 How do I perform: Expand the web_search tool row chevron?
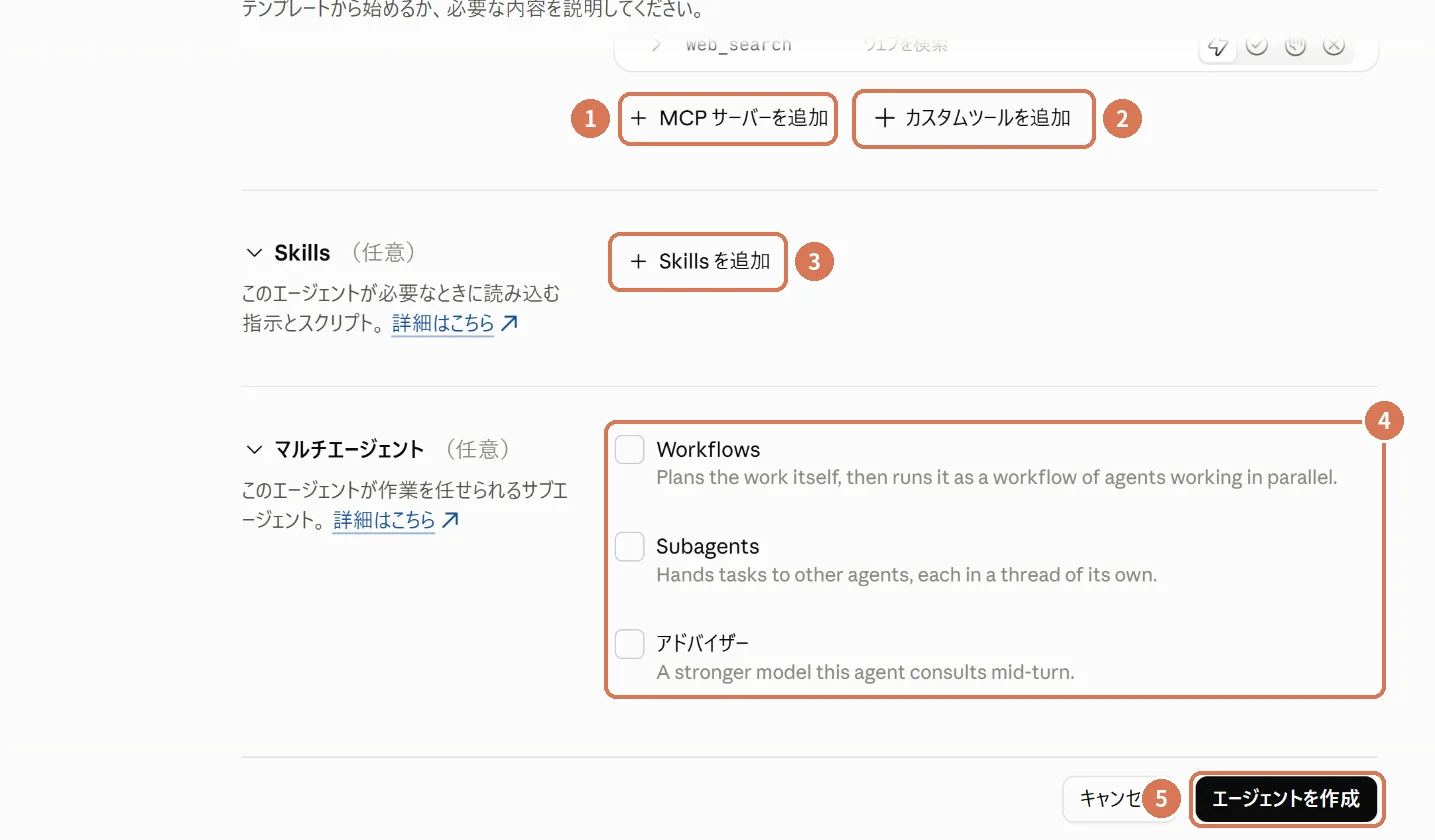click(x=656, y=45)
